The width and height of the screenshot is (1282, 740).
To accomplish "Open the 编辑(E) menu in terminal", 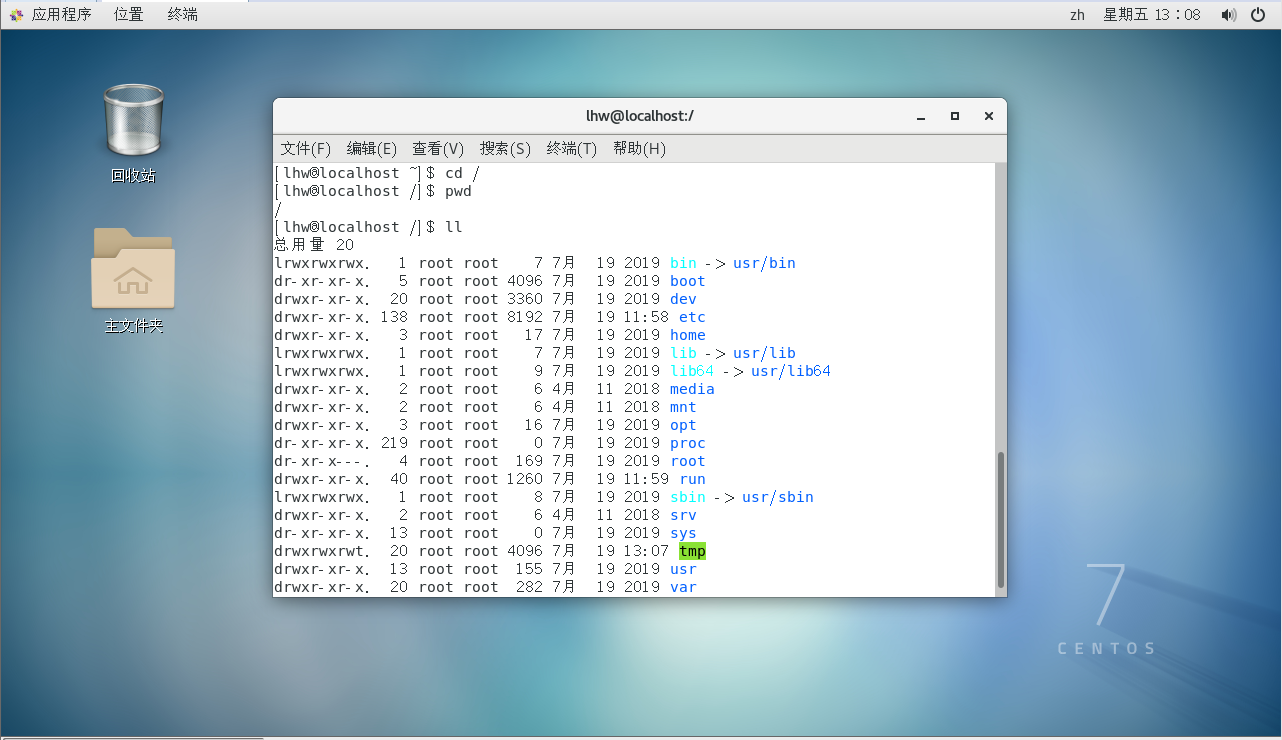I will click(372, 149).
